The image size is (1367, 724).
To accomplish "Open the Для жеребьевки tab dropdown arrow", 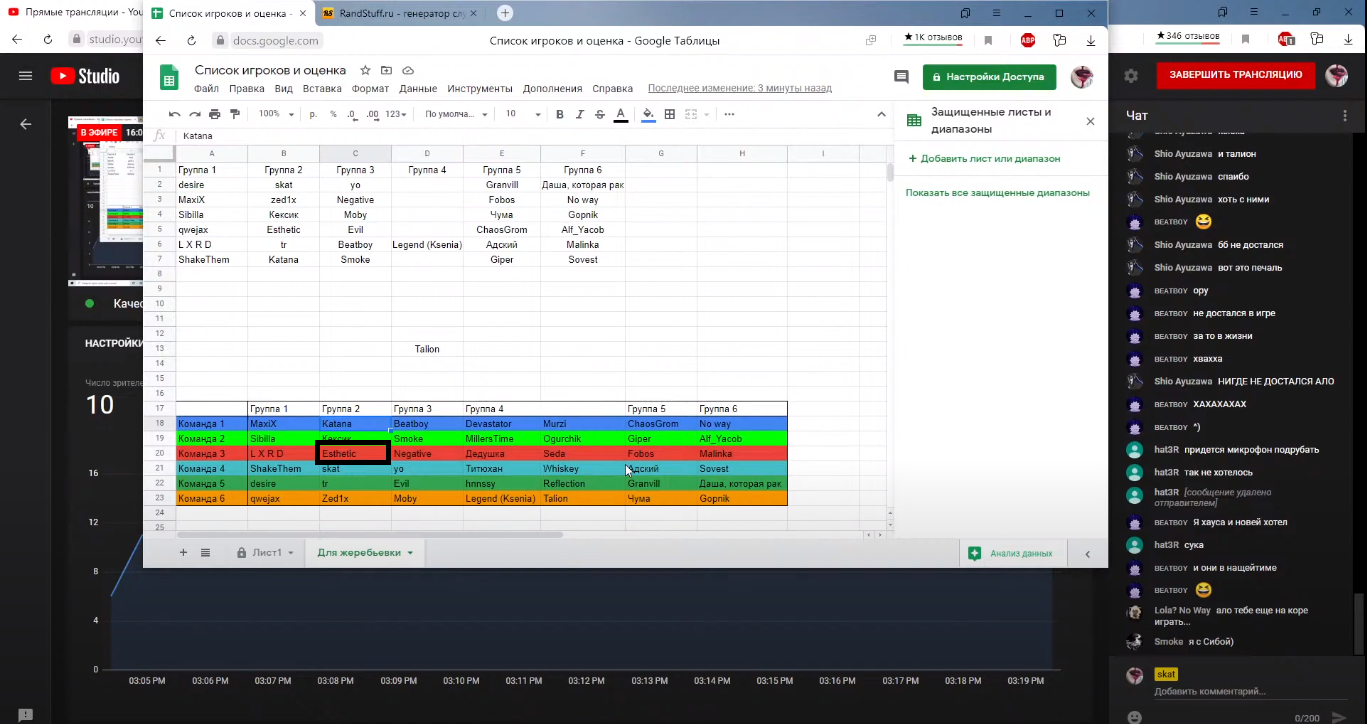I will 410,553.
